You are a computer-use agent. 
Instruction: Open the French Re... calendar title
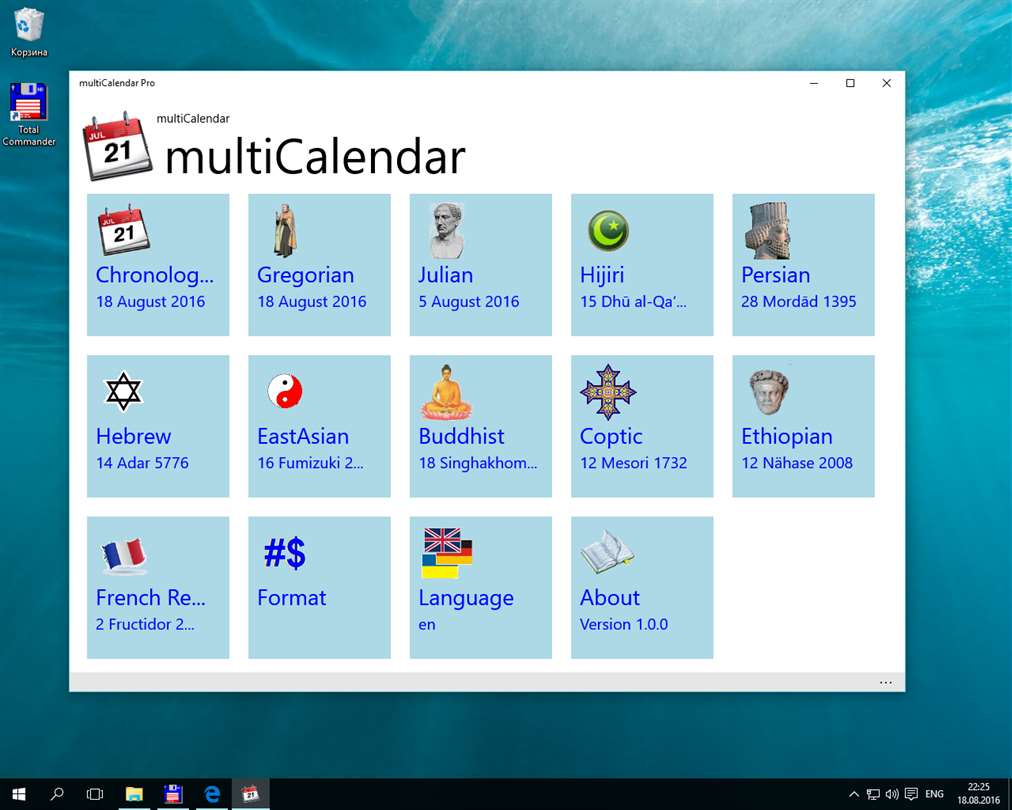(150, 598)
